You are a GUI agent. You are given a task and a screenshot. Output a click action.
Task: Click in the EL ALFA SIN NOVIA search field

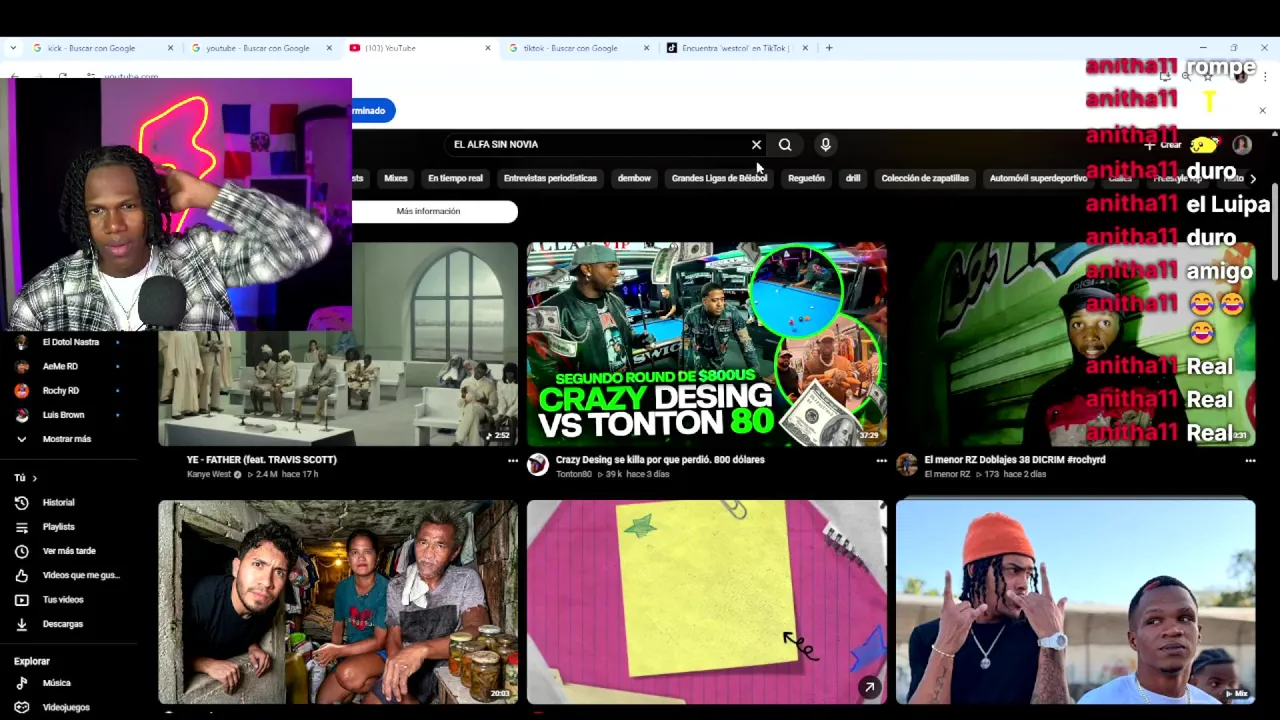point(598,145)
